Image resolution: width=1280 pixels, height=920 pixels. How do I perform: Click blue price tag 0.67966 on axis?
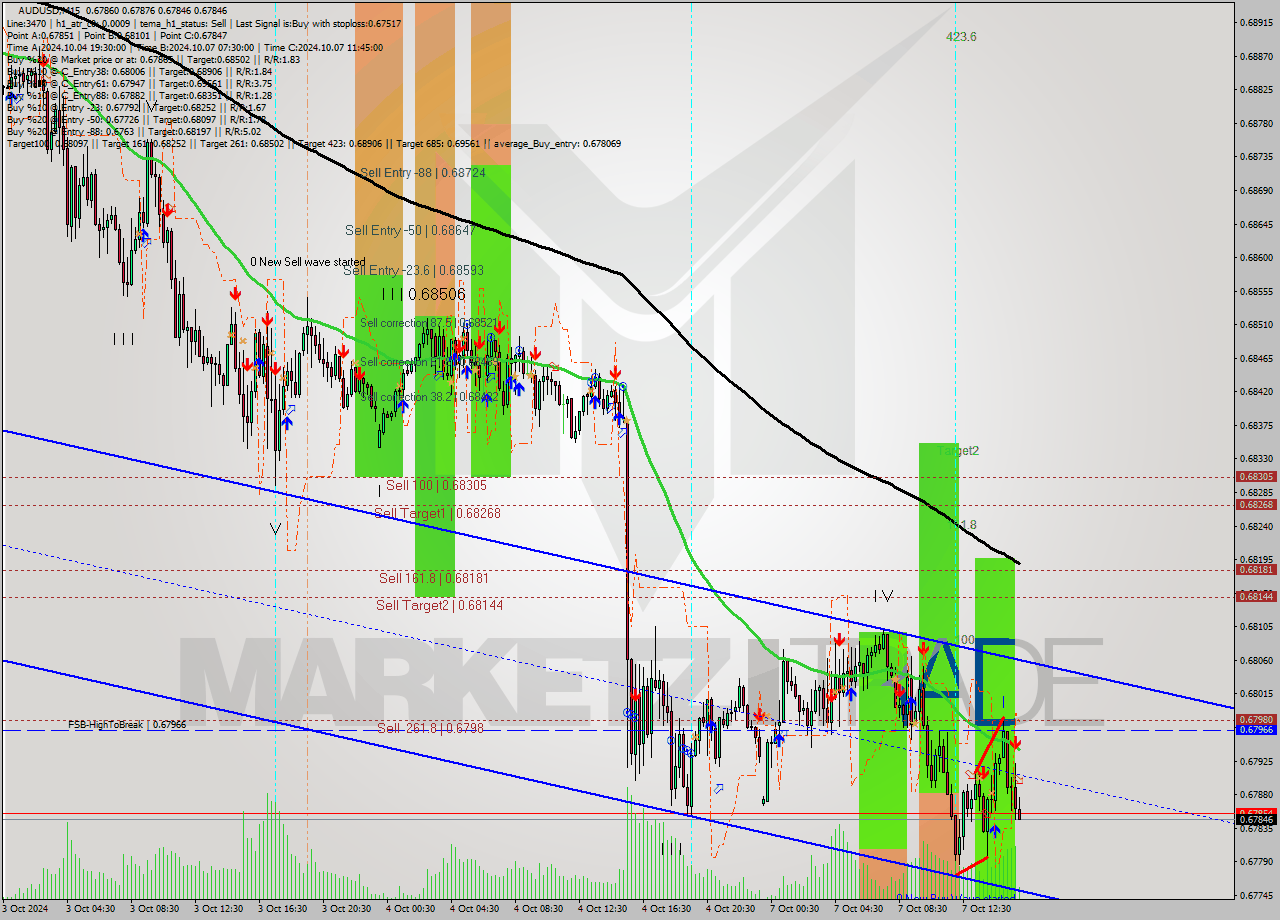click(1256, 730)
